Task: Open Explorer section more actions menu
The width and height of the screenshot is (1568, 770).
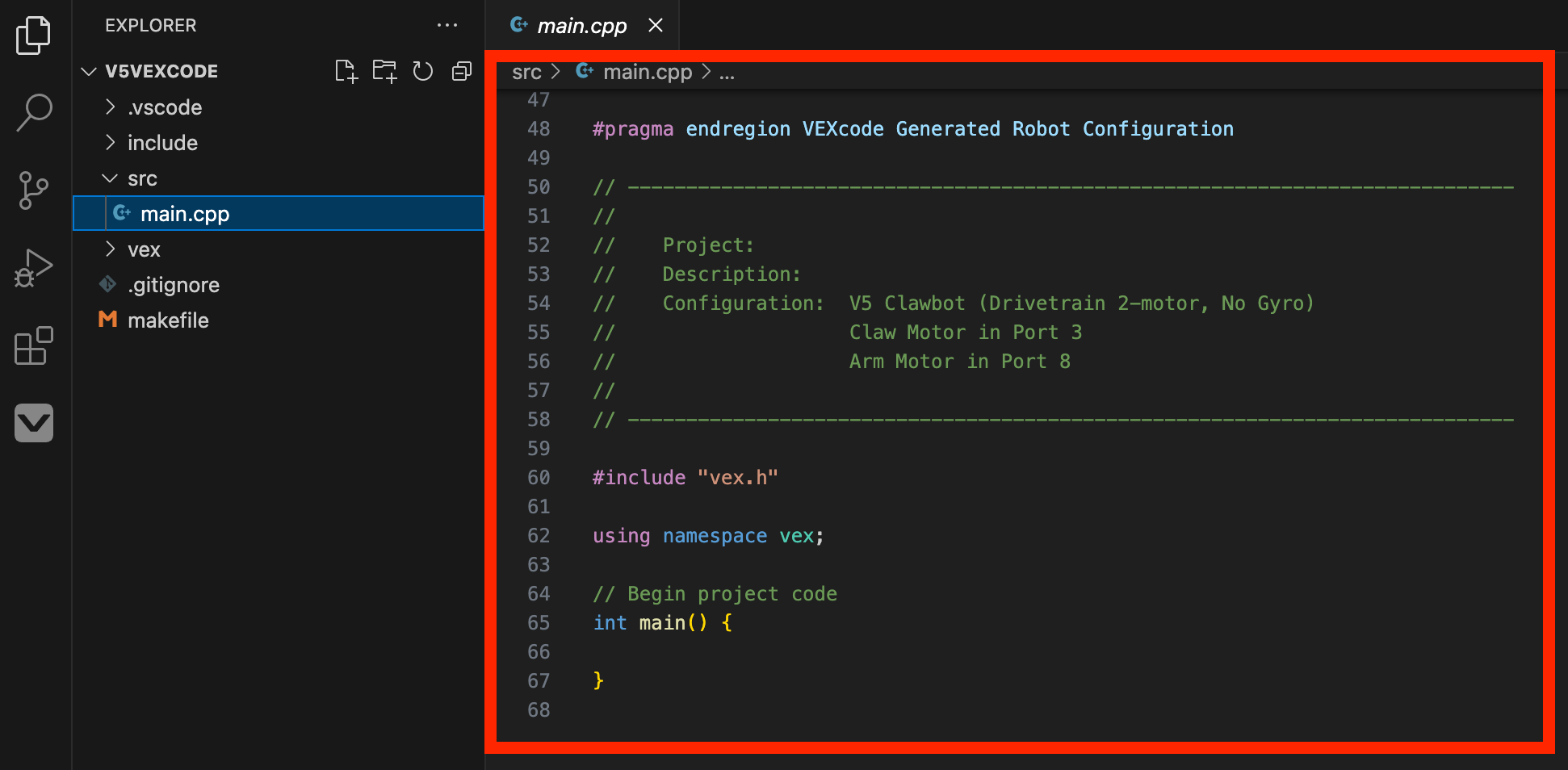Action: coord(447,25)
